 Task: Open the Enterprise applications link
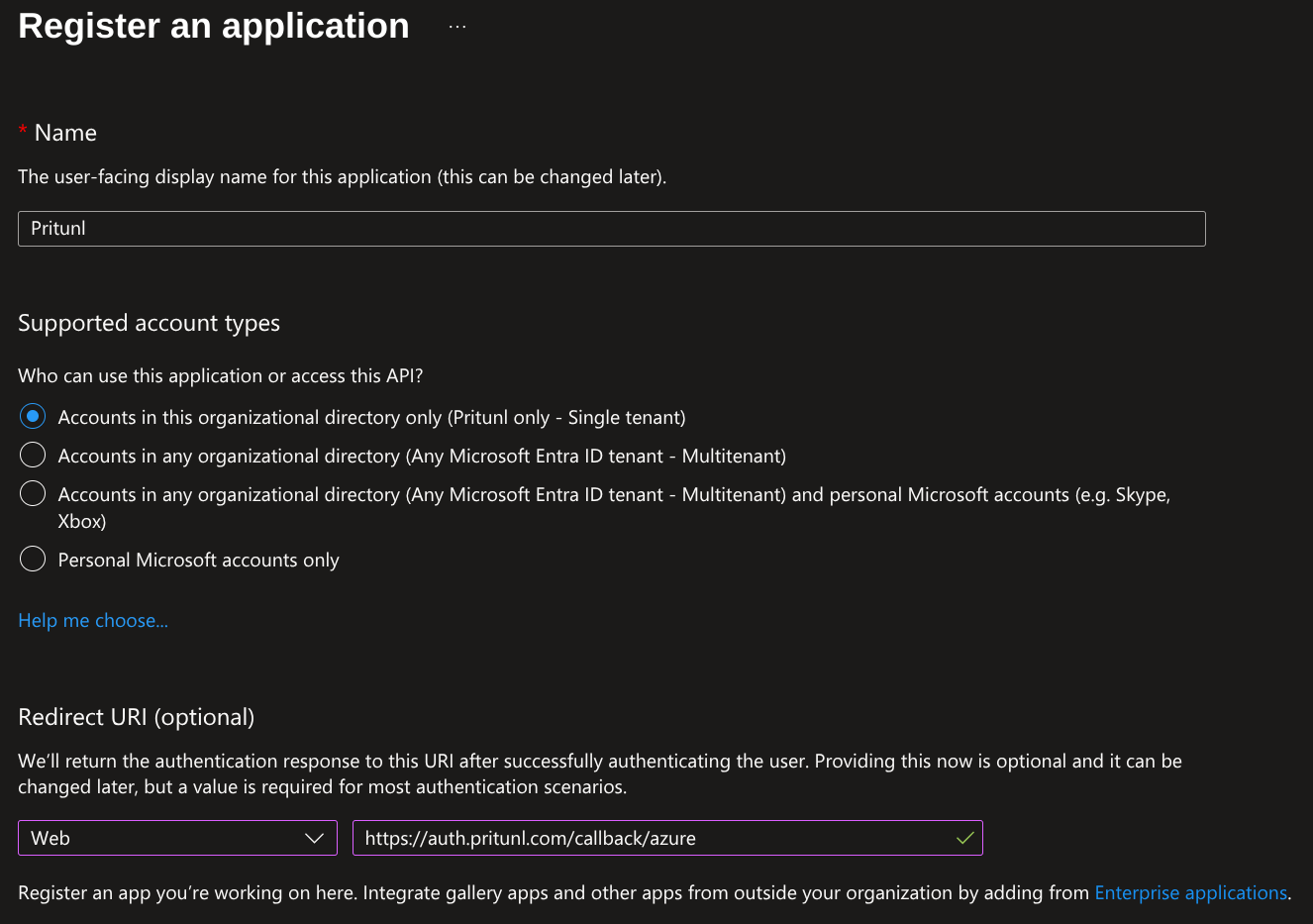[1190, 893]
